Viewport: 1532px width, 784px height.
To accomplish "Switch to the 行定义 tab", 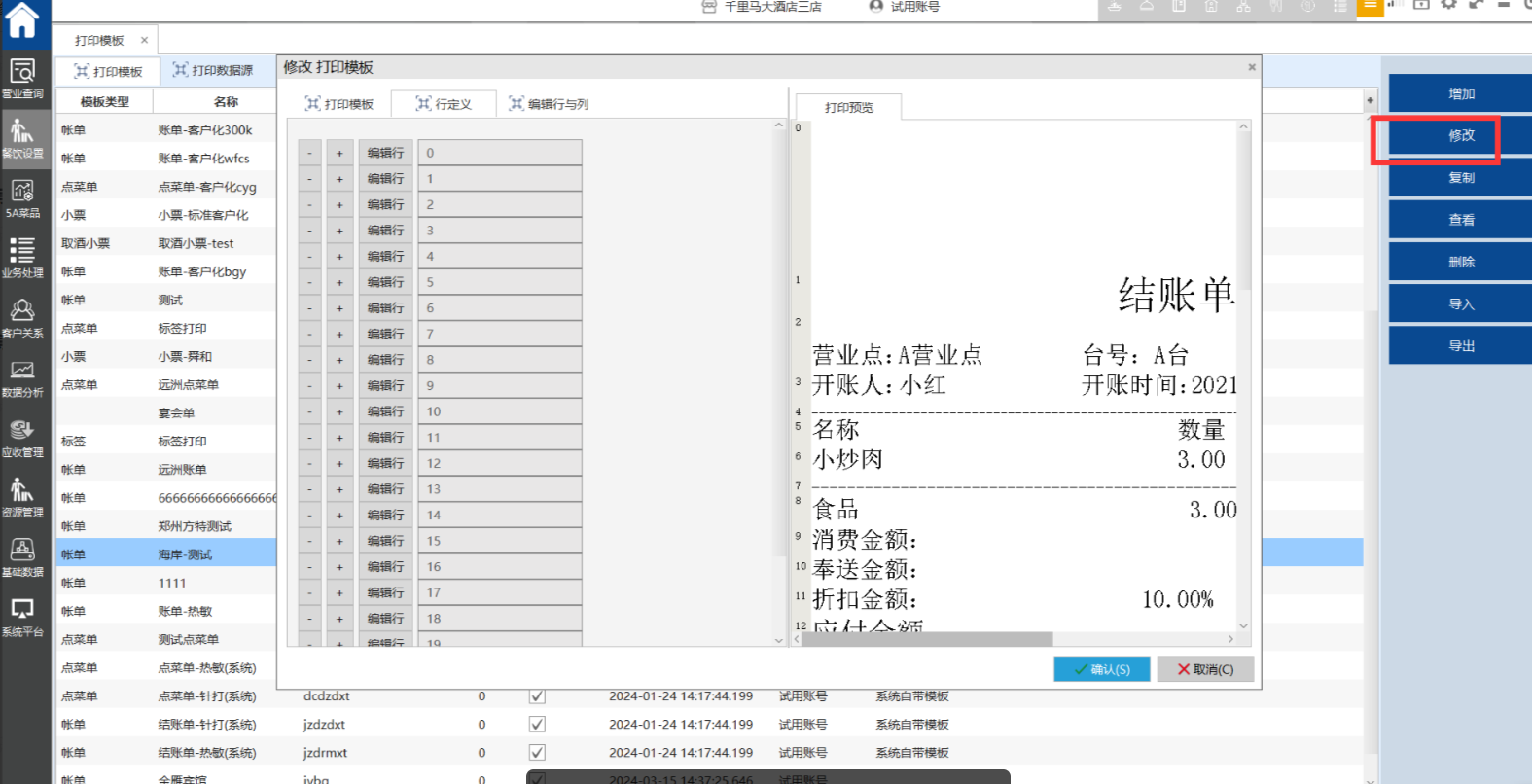I will pyautogui.click(x=444, y=104).
